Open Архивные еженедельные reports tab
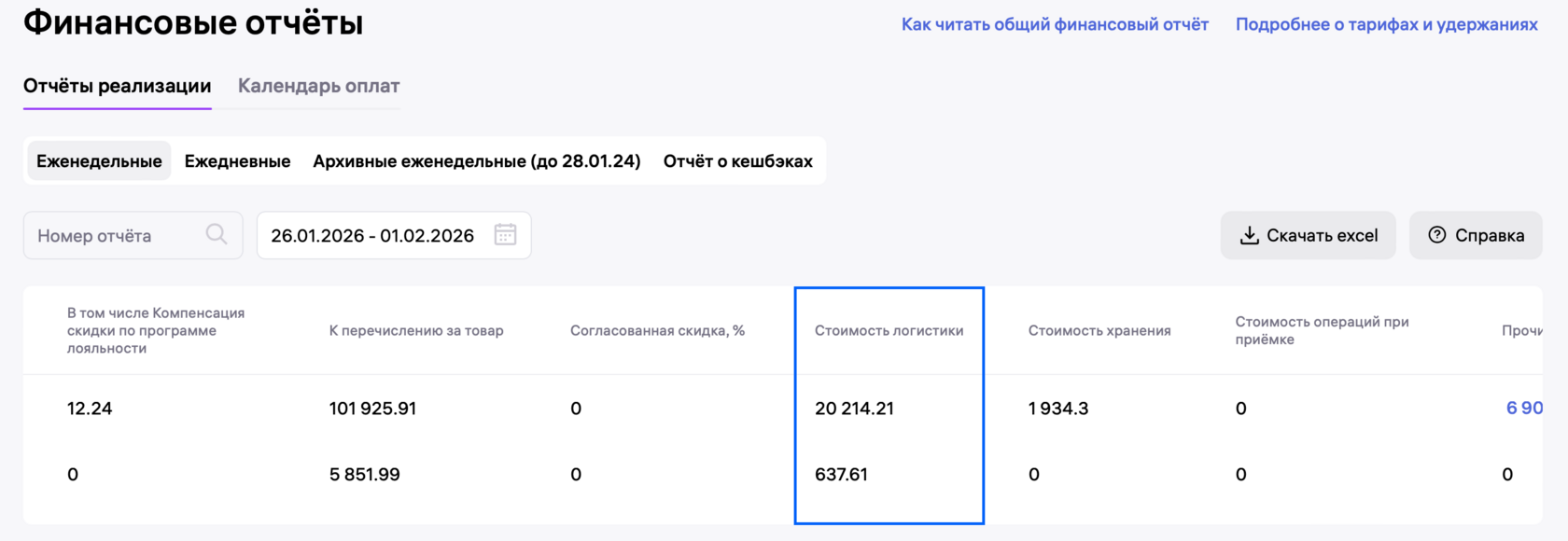The height and width of the screenshot is (541, 1568). tap(476, 161)
